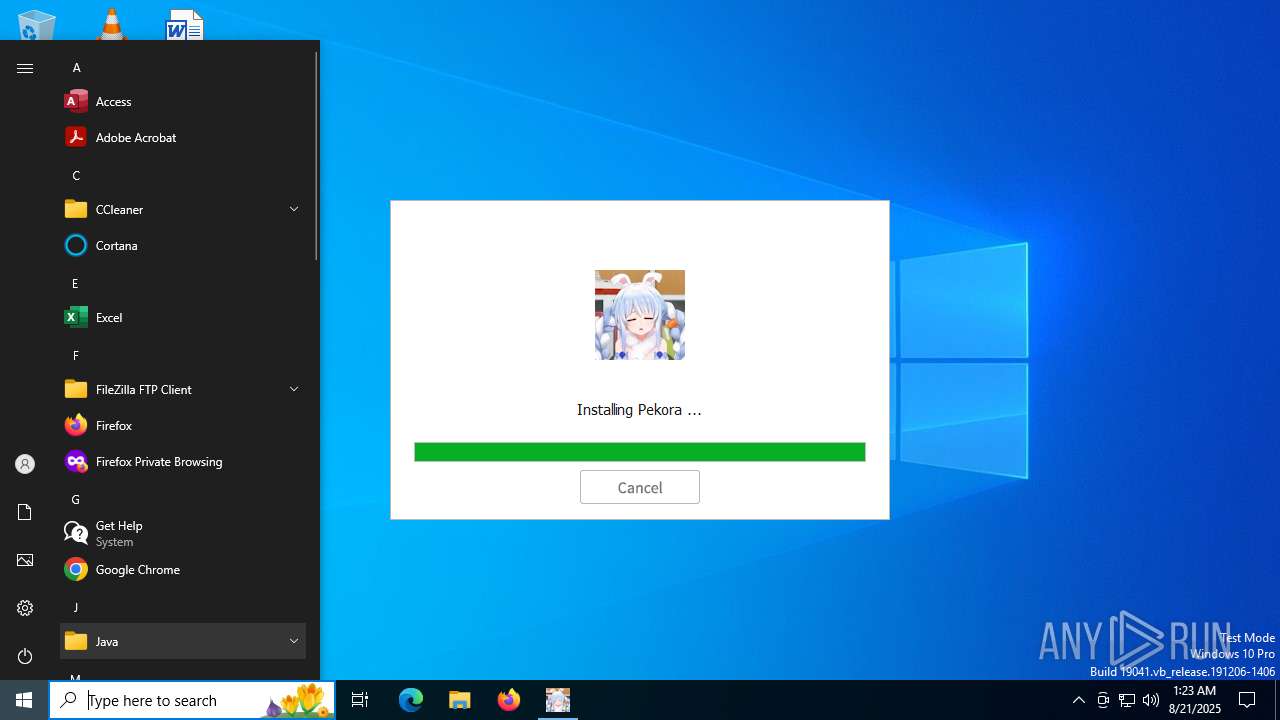Click the Windows Start button
Viewport: 1280px width, 720px height.
tap(24, 700)
